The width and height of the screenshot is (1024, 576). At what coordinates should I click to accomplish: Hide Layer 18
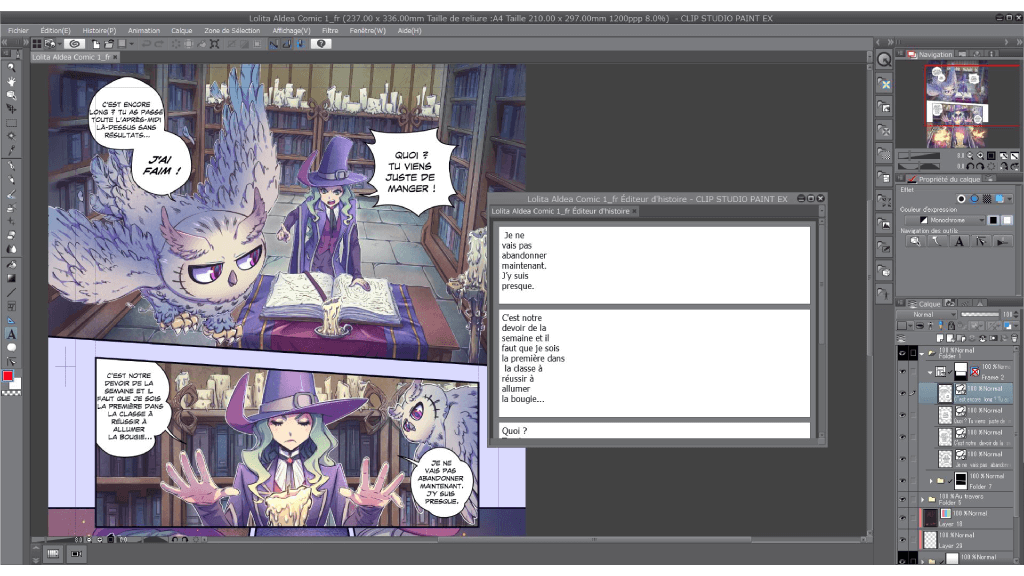903,518
